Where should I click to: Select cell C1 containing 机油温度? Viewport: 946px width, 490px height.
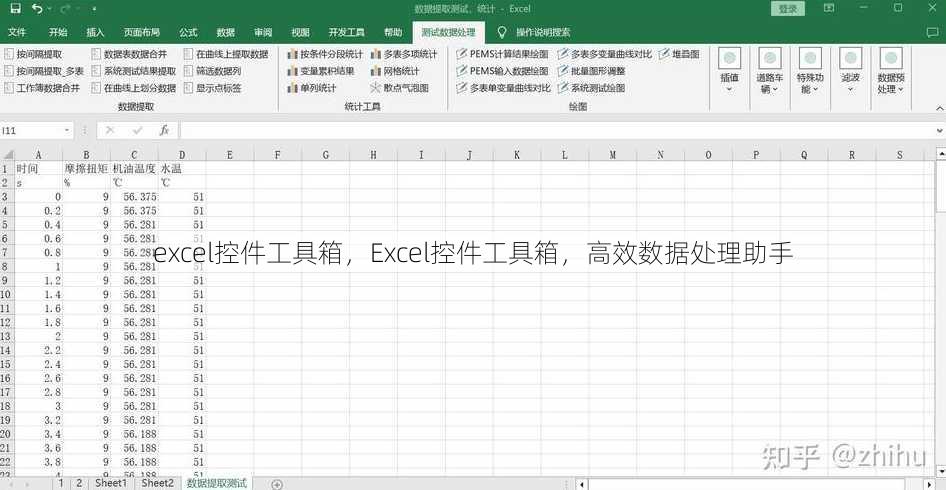click(135, 168)
